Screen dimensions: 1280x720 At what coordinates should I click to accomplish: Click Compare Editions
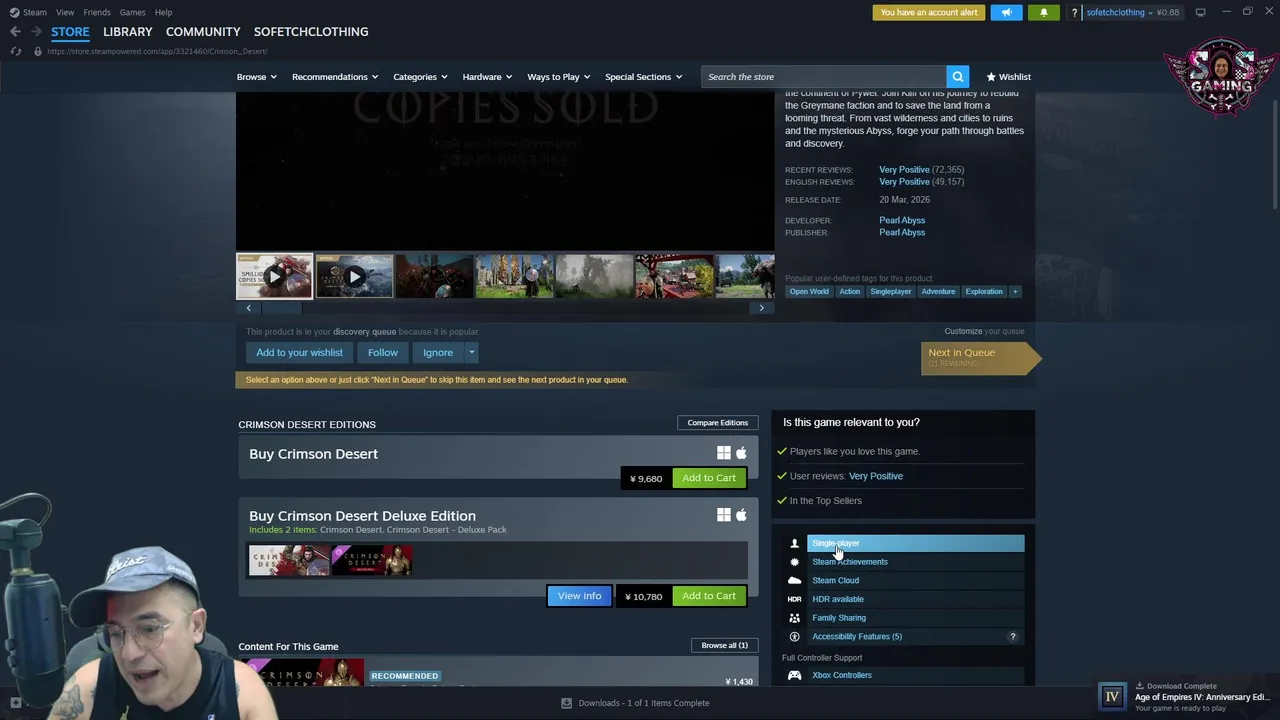[718, 423]
